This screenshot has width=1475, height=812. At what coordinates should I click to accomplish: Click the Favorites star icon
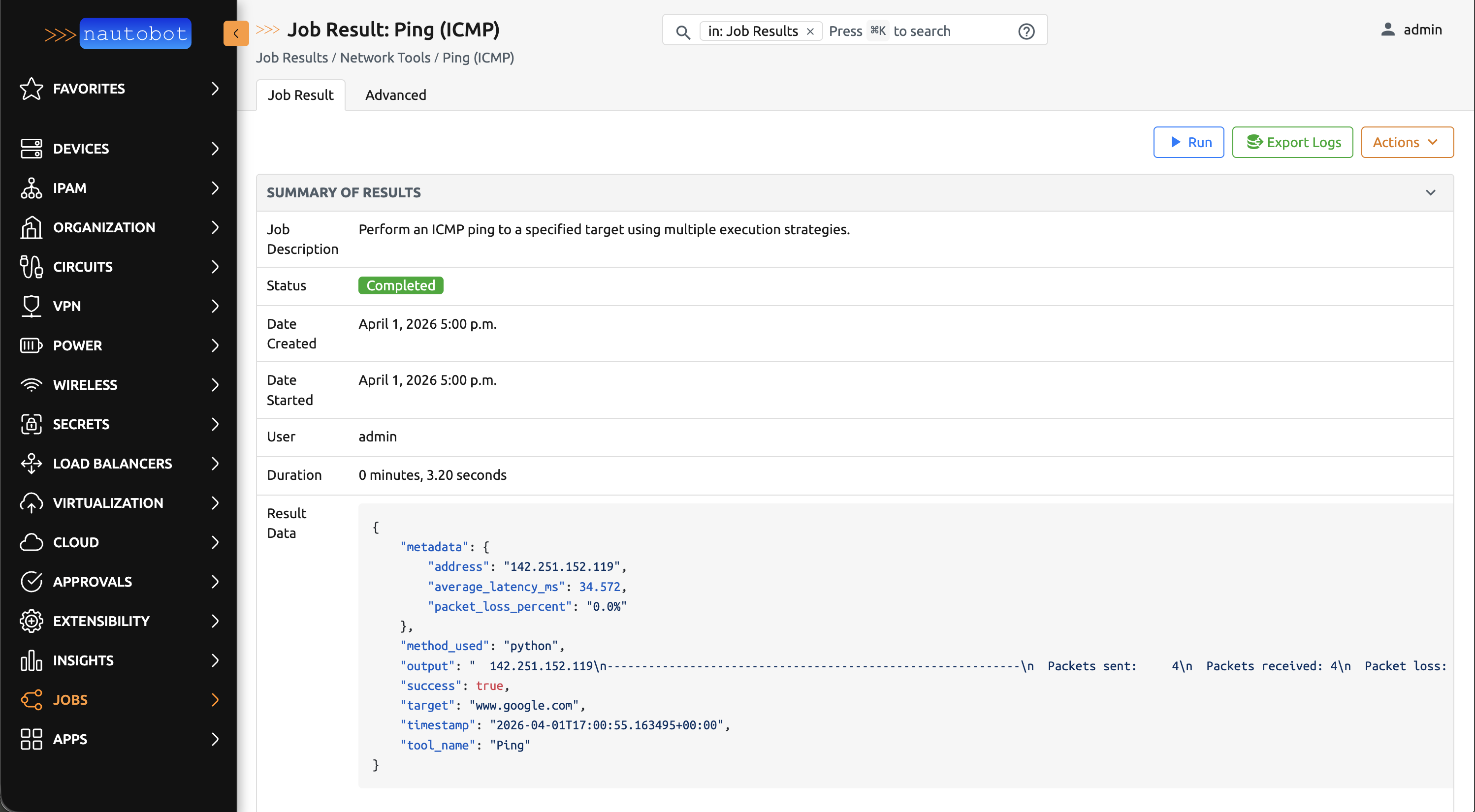click(31, 89)
